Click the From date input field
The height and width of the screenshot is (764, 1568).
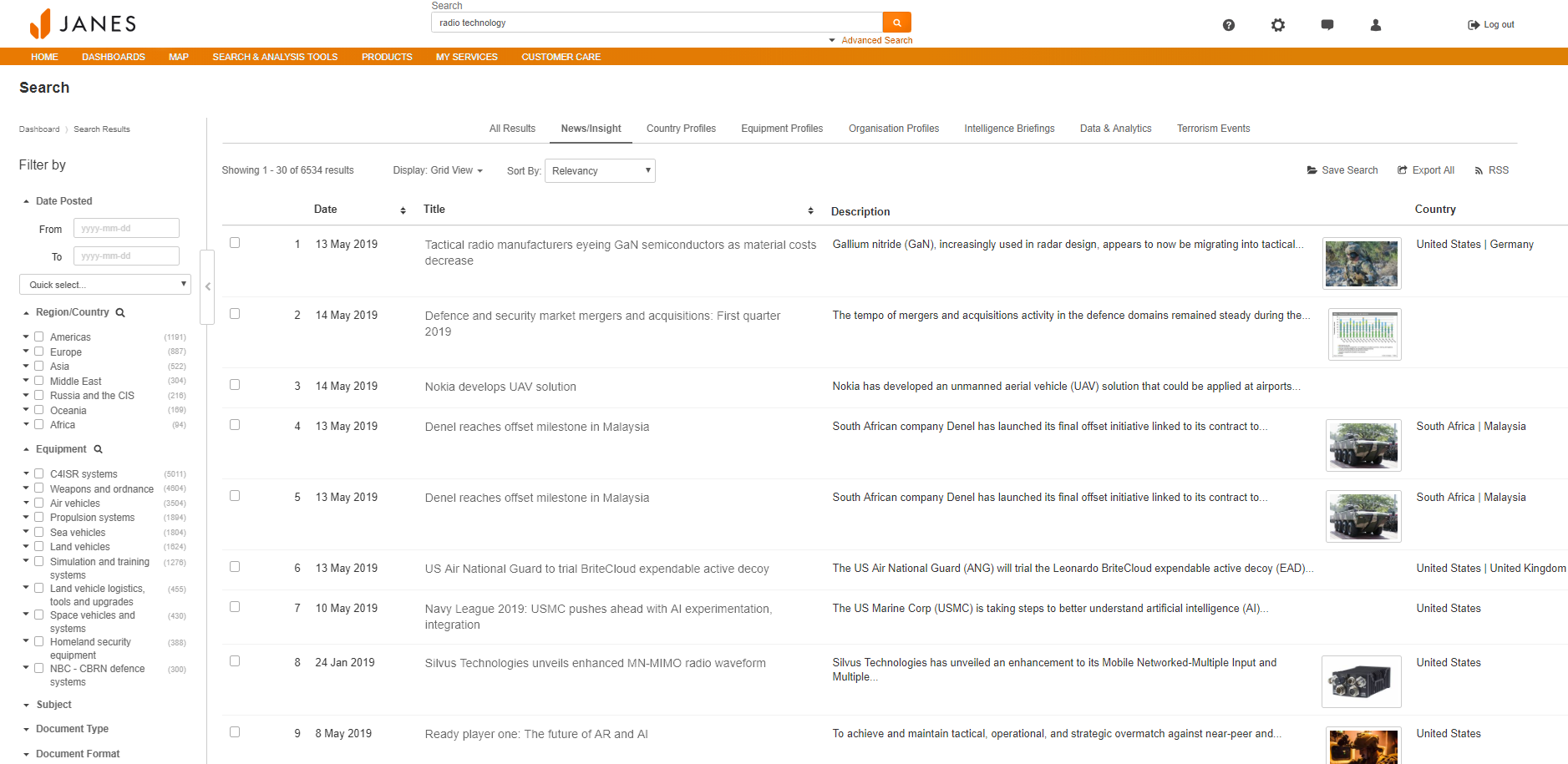(x=126, y=228)
